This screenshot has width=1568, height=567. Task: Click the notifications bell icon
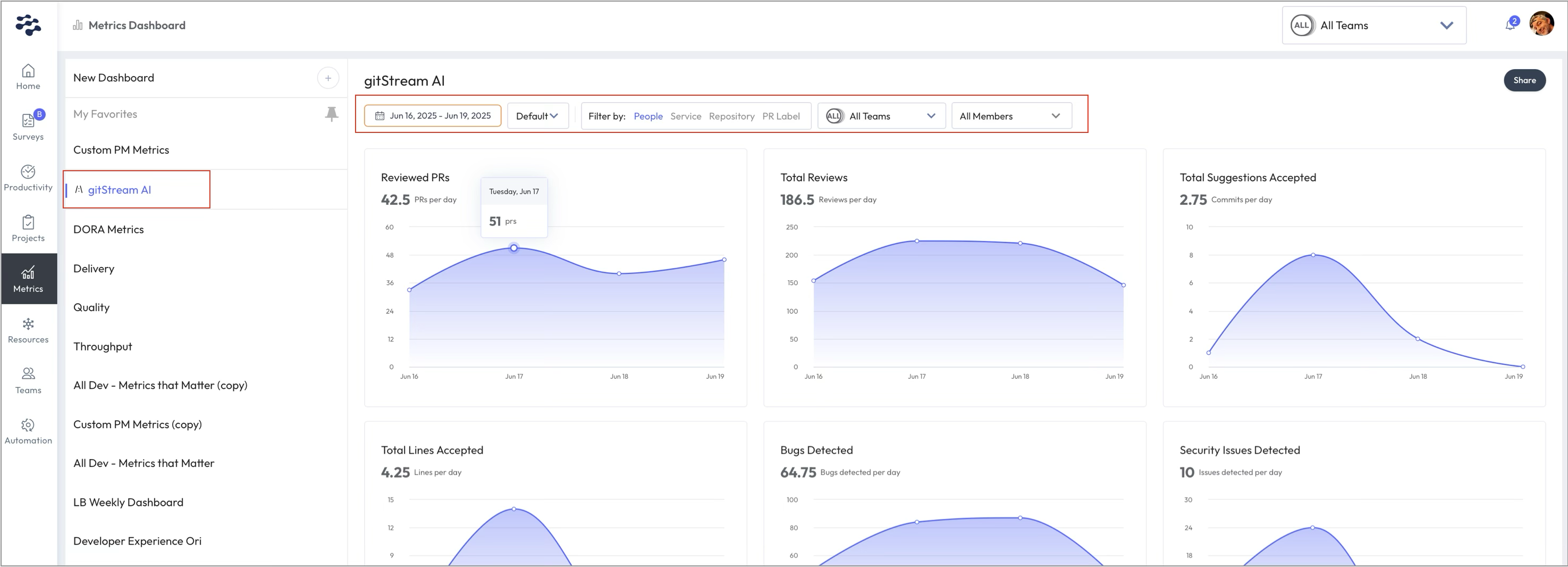[x=1510, y=25]
